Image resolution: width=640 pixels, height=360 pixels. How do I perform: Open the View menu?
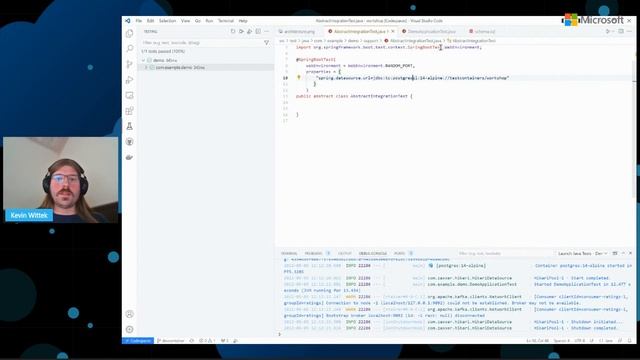pos(185,20)
